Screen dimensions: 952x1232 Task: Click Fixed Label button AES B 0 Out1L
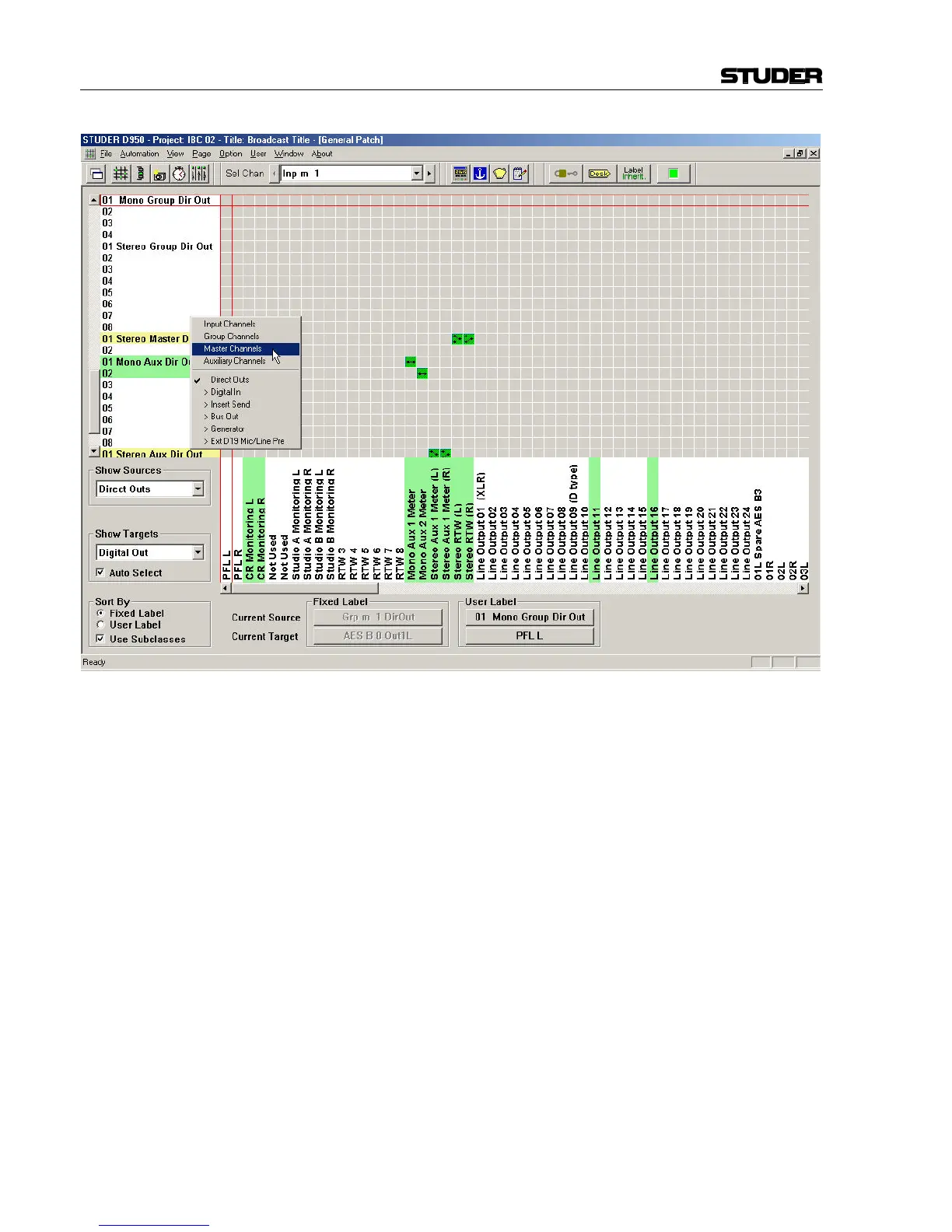pos(378,636)
